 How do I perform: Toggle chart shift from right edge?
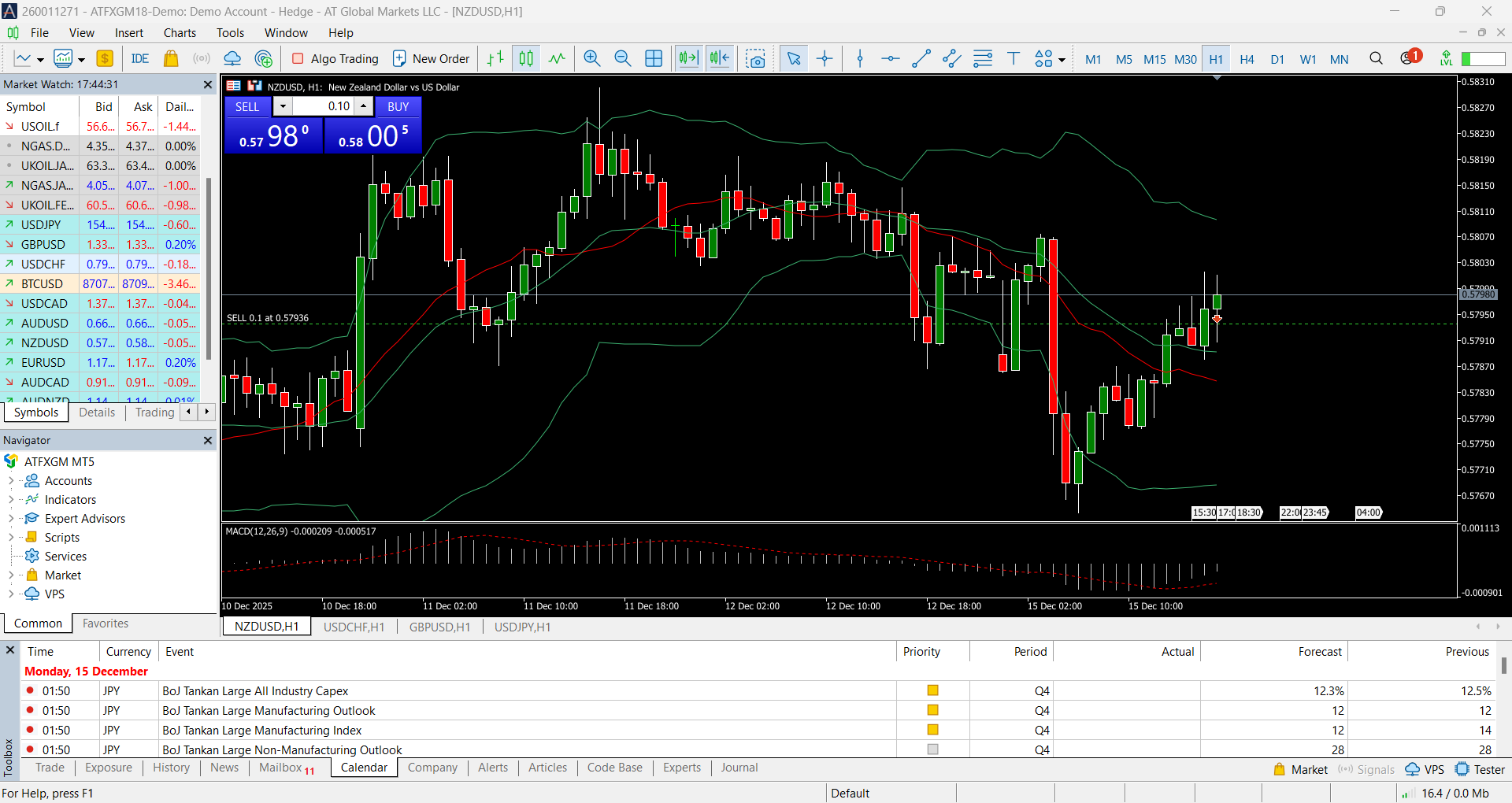[x=719, y=58]
